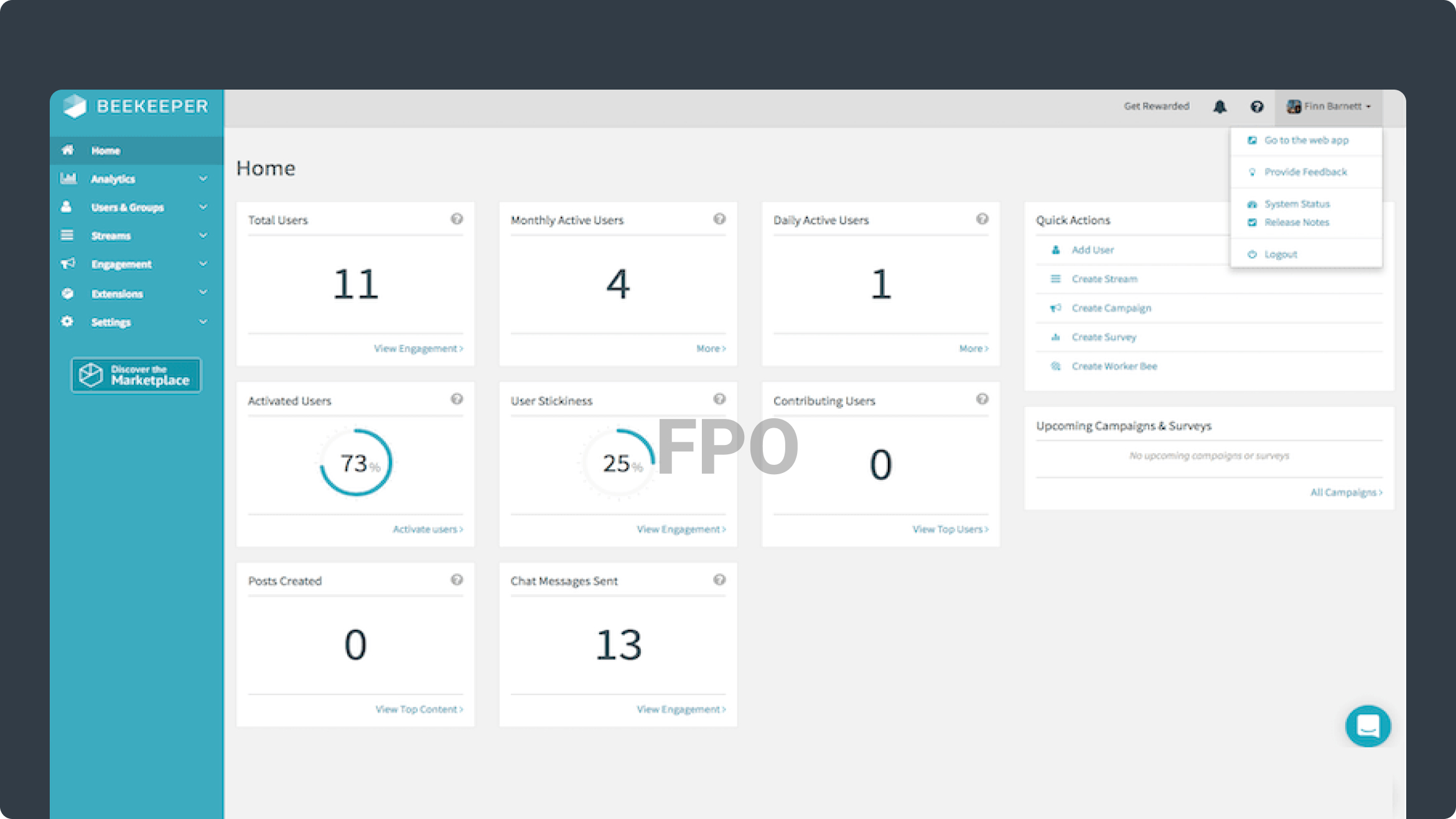
Task: Open the help question mark in top bar
Action: click(x=1257, y=107)
